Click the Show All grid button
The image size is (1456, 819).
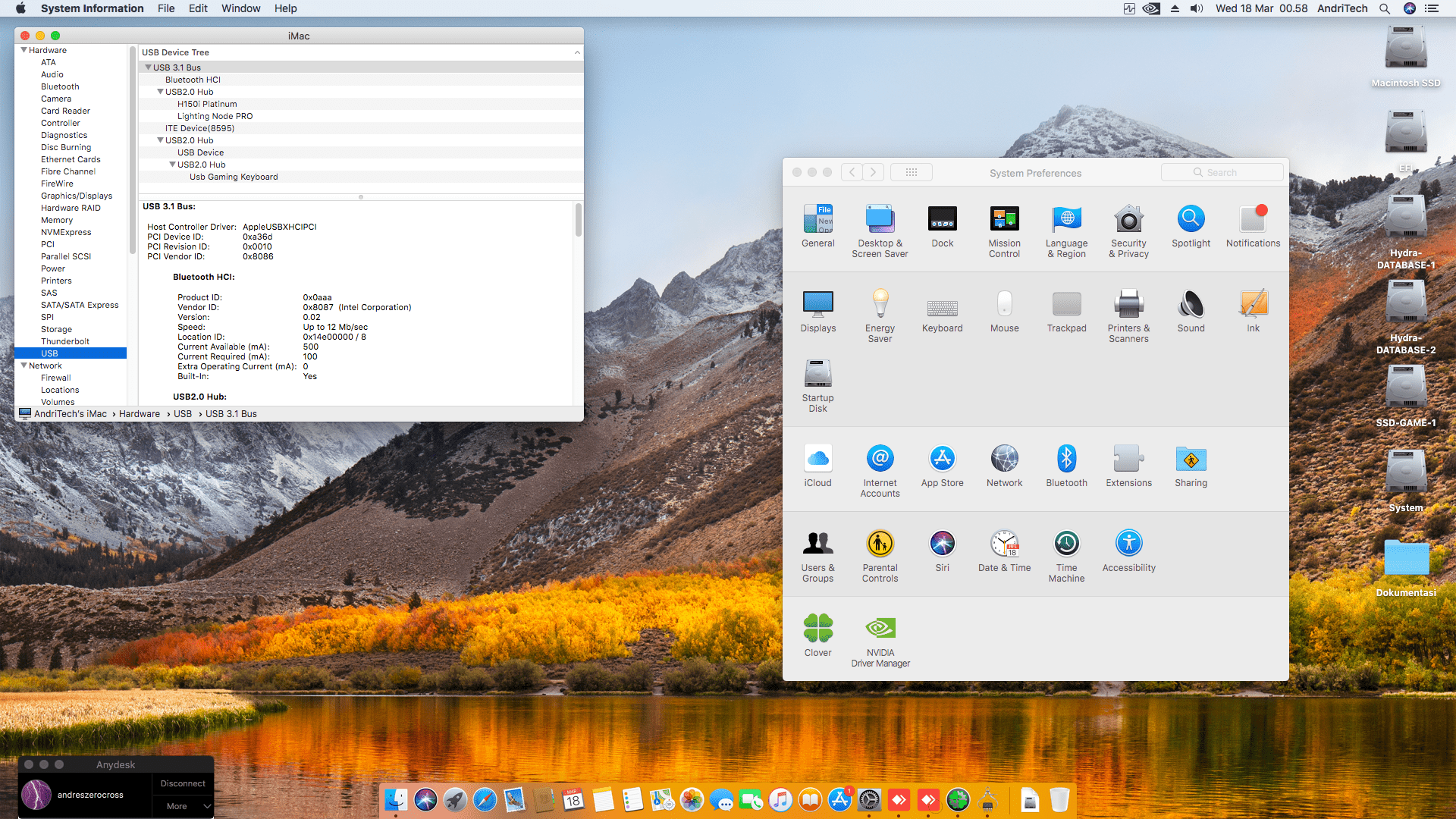pyautogui.click(x=911, y=172)
